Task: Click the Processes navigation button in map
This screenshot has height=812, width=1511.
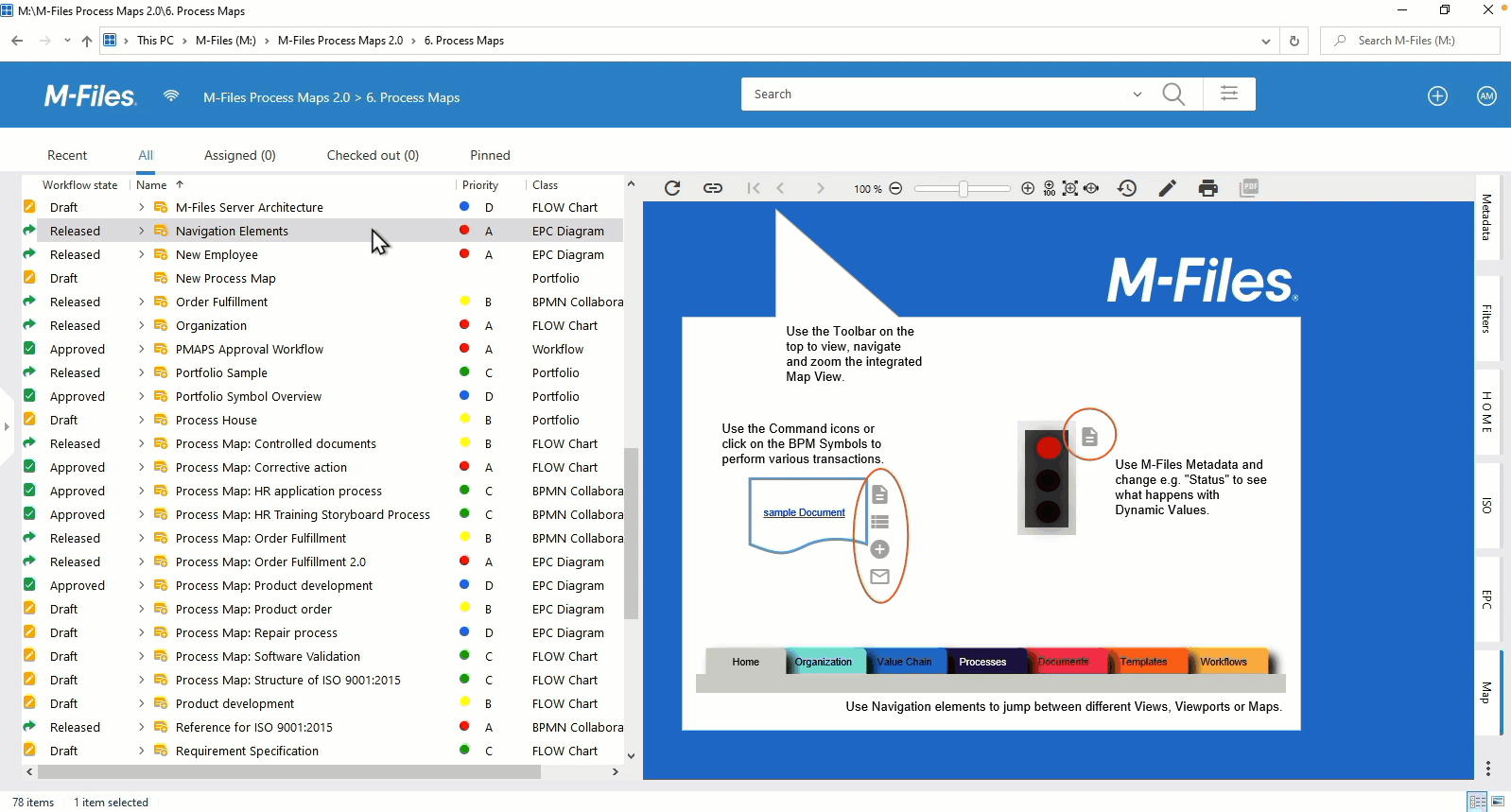Action: pyautogui.click(x=982, y=662)
